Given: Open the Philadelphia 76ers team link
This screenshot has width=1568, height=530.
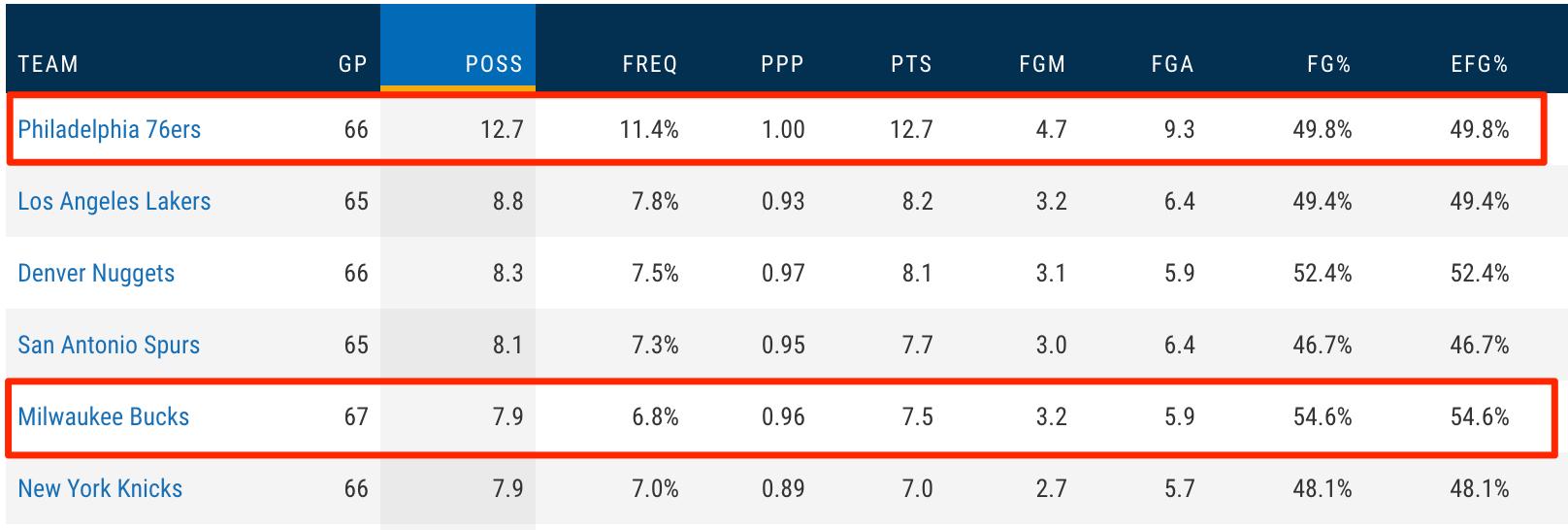Looking at the screenshot, I should coord(109,129).
